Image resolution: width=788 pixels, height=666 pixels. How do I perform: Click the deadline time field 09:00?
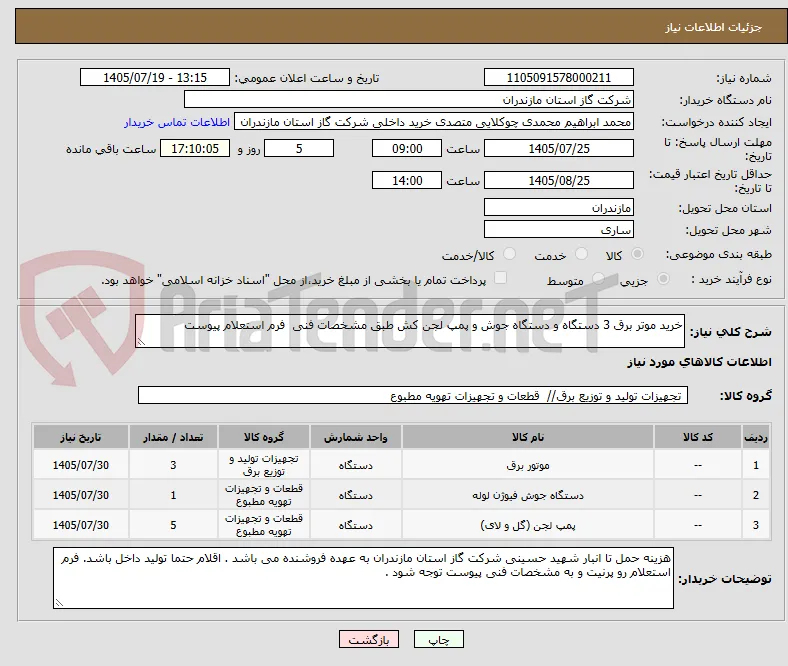coord(407,149)
